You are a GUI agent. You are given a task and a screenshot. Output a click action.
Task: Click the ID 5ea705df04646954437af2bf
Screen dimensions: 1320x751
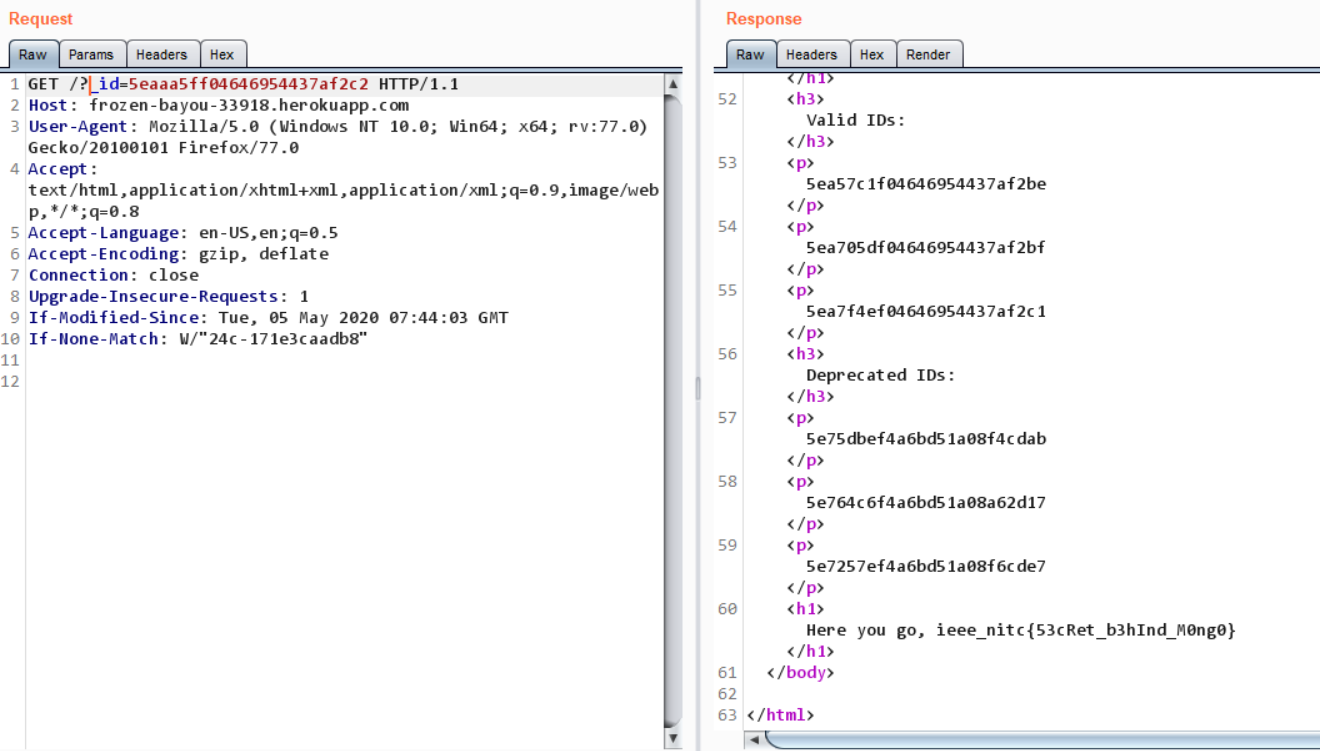(926, 248)
